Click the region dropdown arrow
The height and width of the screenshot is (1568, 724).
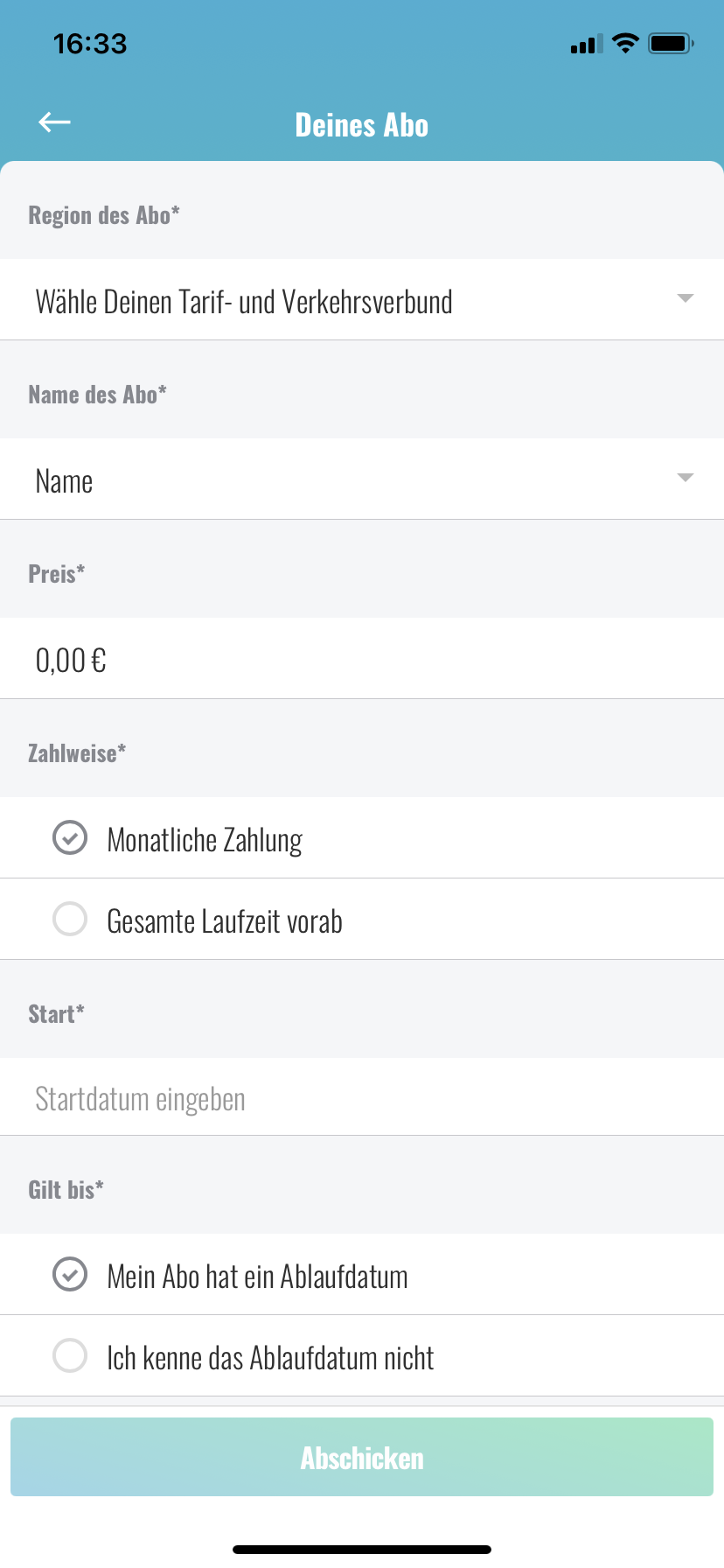pos(686,299)
